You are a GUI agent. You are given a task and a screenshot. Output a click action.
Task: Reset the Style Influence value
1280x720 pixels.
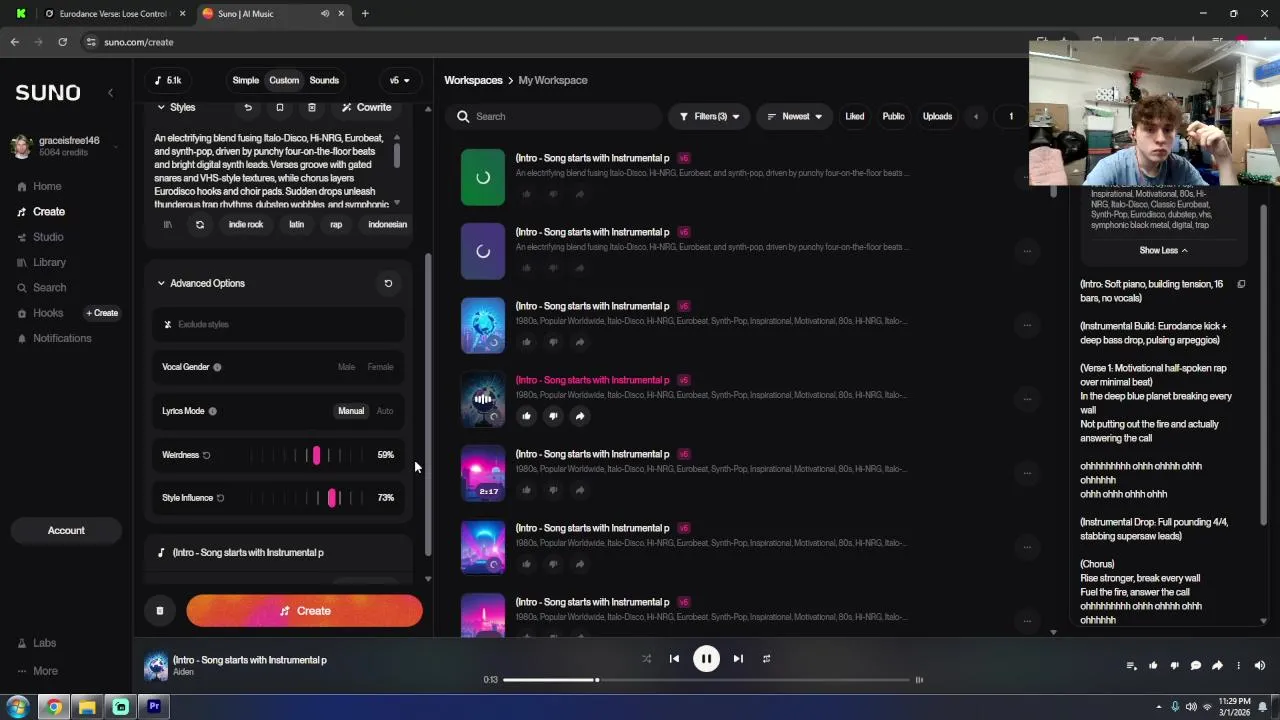click(x=221, y=498)
